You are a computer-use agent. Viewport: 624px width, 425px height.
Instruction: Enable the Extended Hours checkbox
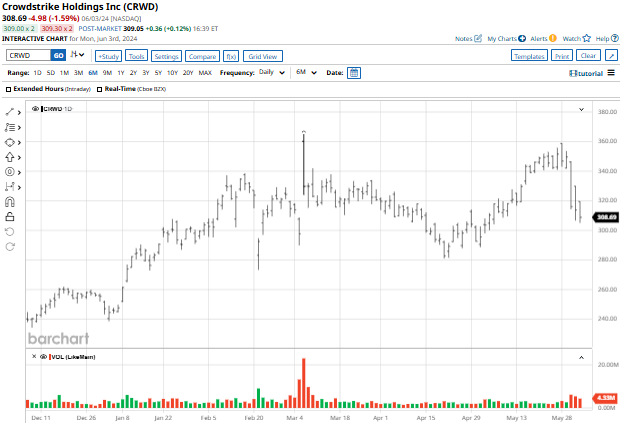point(8,89)
